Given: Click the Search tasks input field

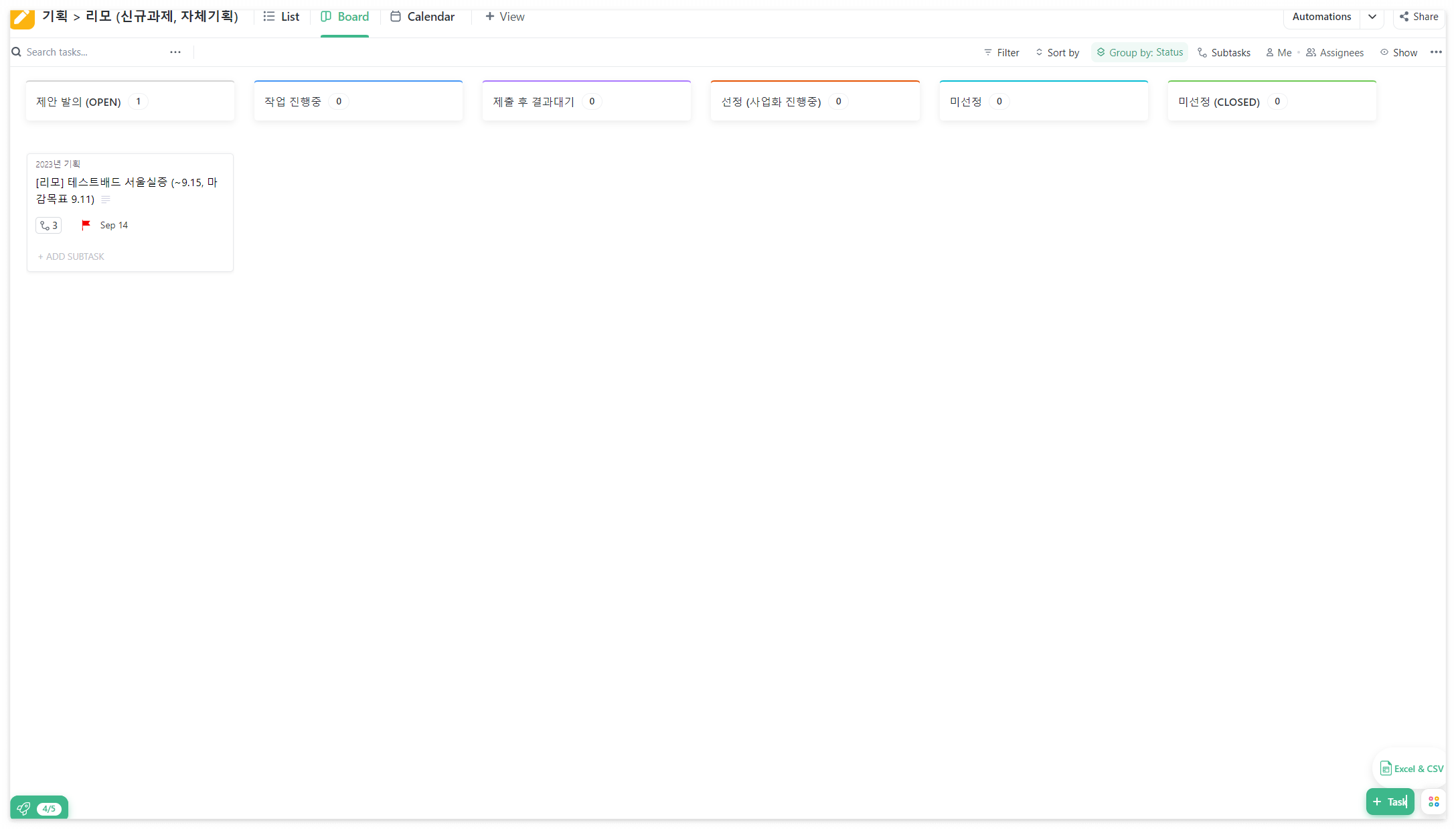Looking at the screenshot, I should tap(87, 52).
